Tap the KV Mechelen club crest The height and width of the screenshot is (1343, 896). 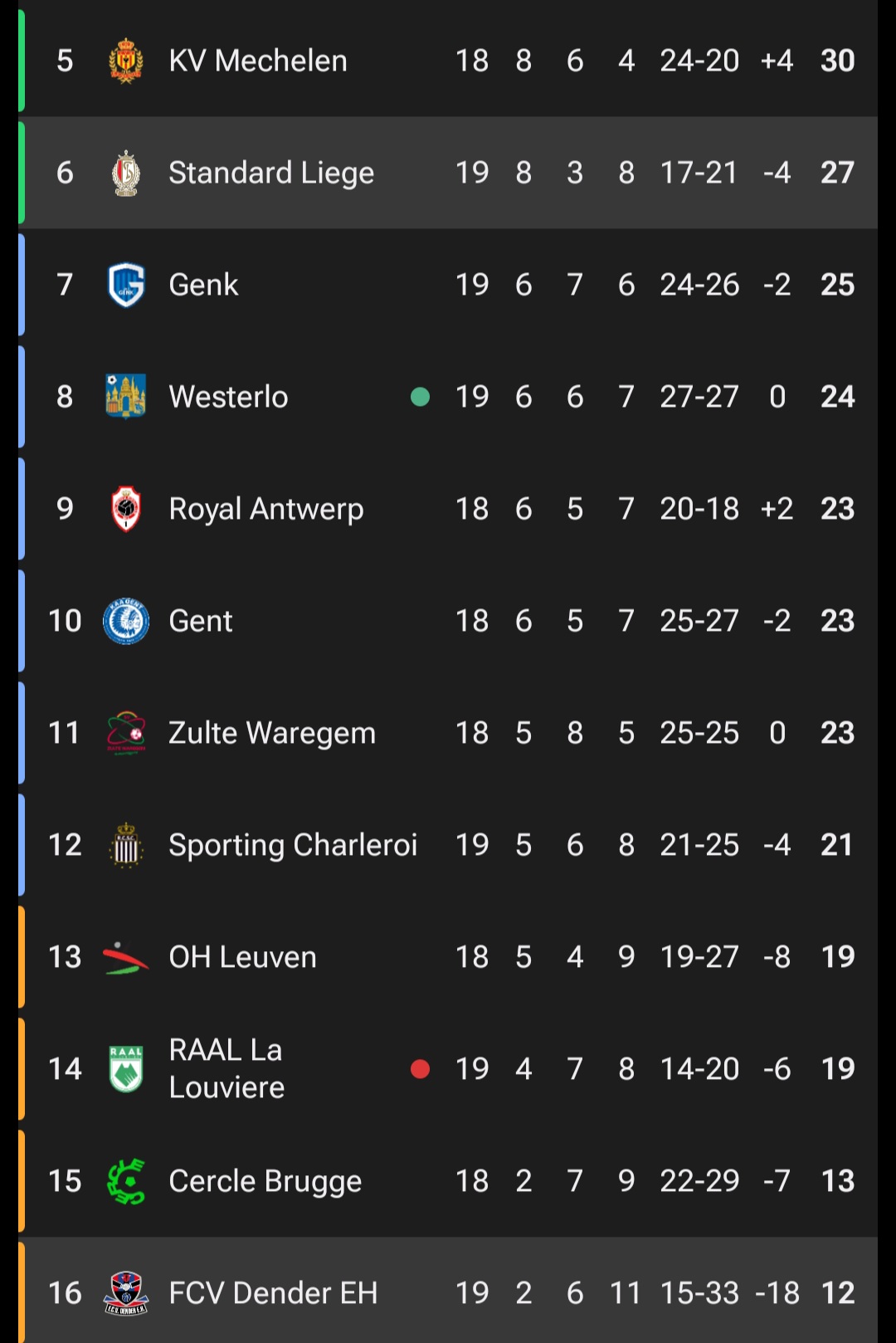pyautogui.click(x=126, y=61)
